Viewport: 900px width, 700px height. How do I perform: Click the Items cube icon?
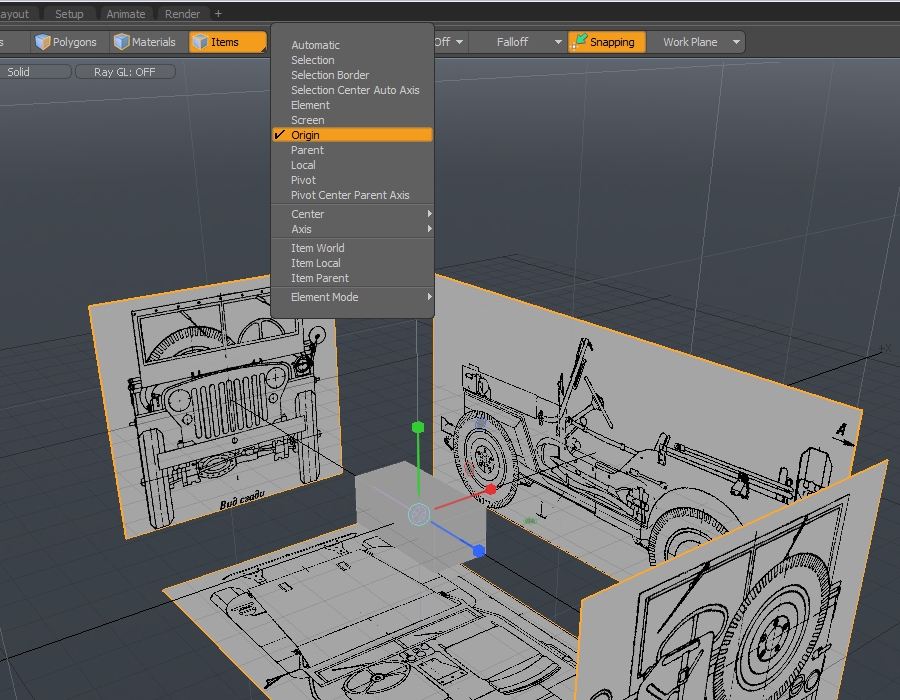tap(200, 42)
